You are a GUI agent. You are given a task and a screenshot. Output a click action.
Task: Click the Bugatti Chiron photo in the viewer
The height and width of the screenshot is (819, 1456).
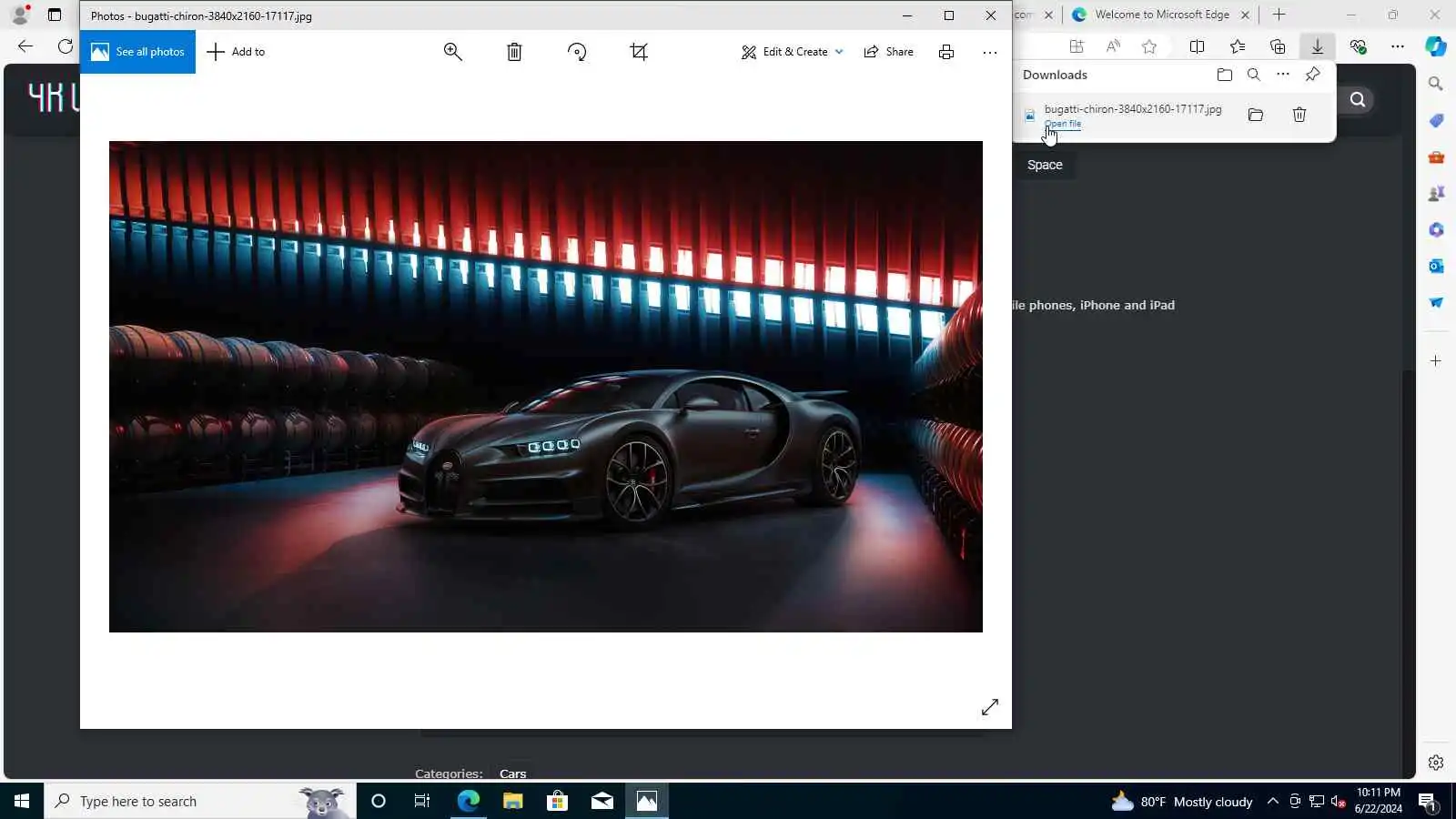[546, 387]
